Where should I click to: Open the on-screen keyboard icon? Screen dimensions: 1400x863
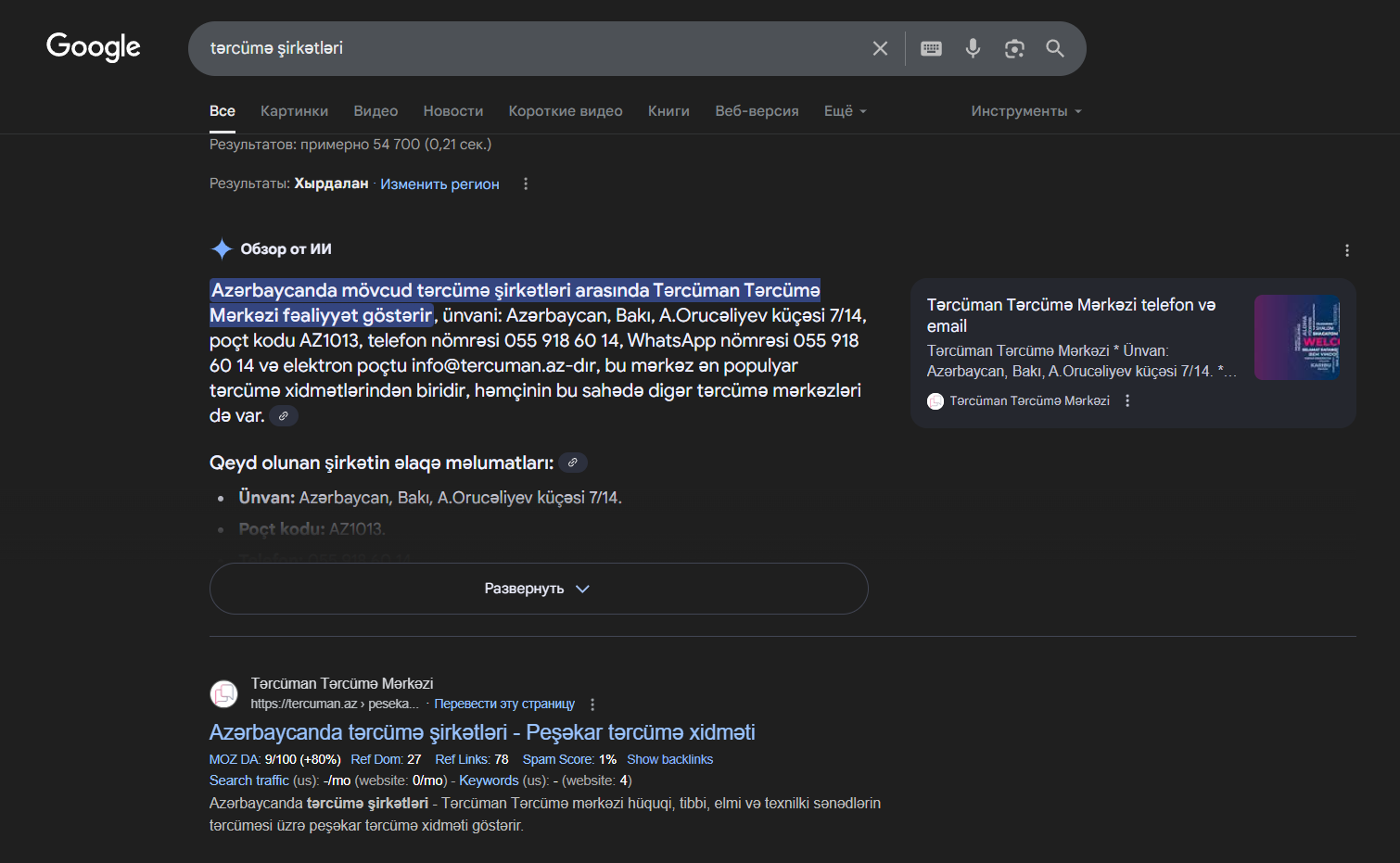(x=931, y=48)
